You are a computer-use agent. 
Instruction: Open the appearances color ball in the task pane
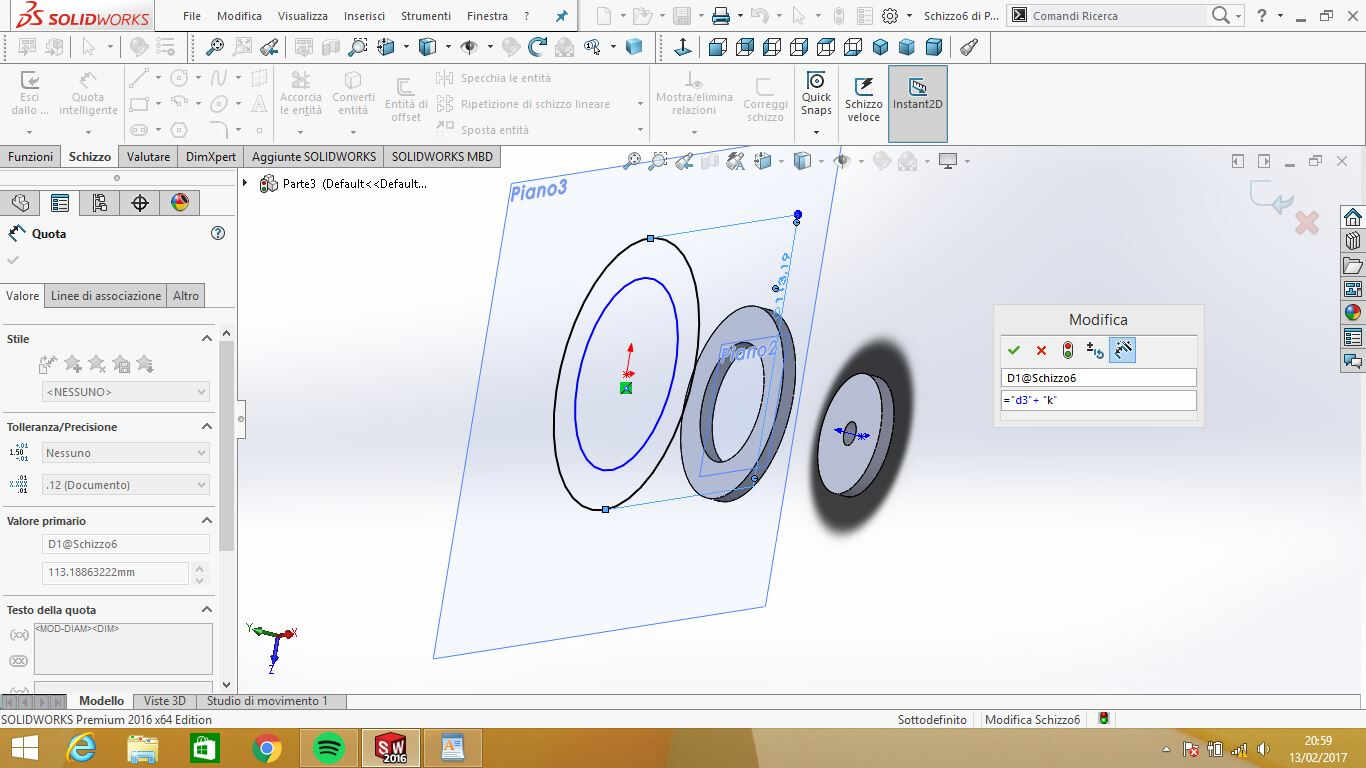1353,313
